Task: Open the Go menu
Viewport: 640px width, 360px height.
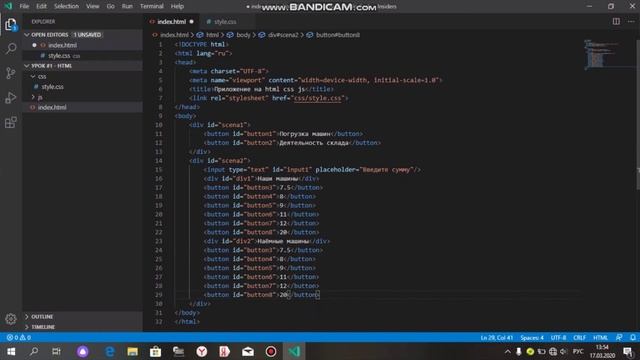Action: [111, 6]
